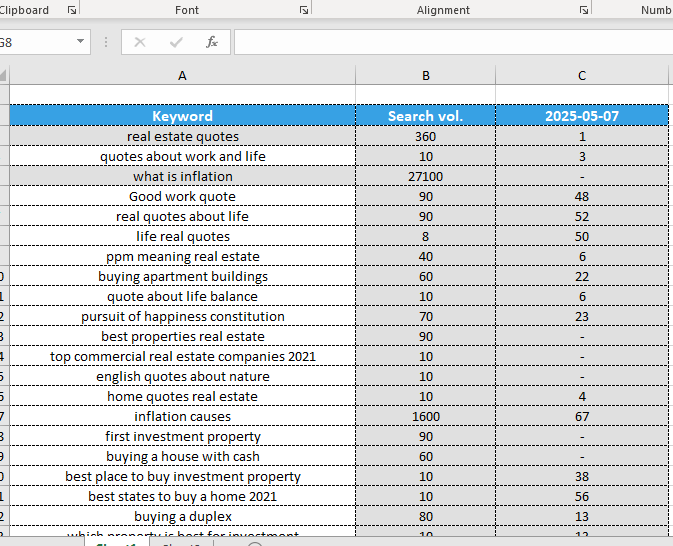The width and height of the screenshot is (673, 546).
Task: Click the Select All corner triangle
Action: (x=3, y=76)
